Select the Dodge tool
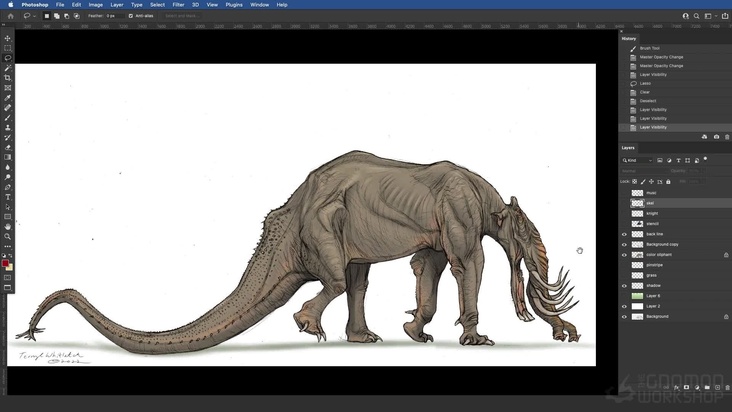Screen dimensions: 732x412 7,177
